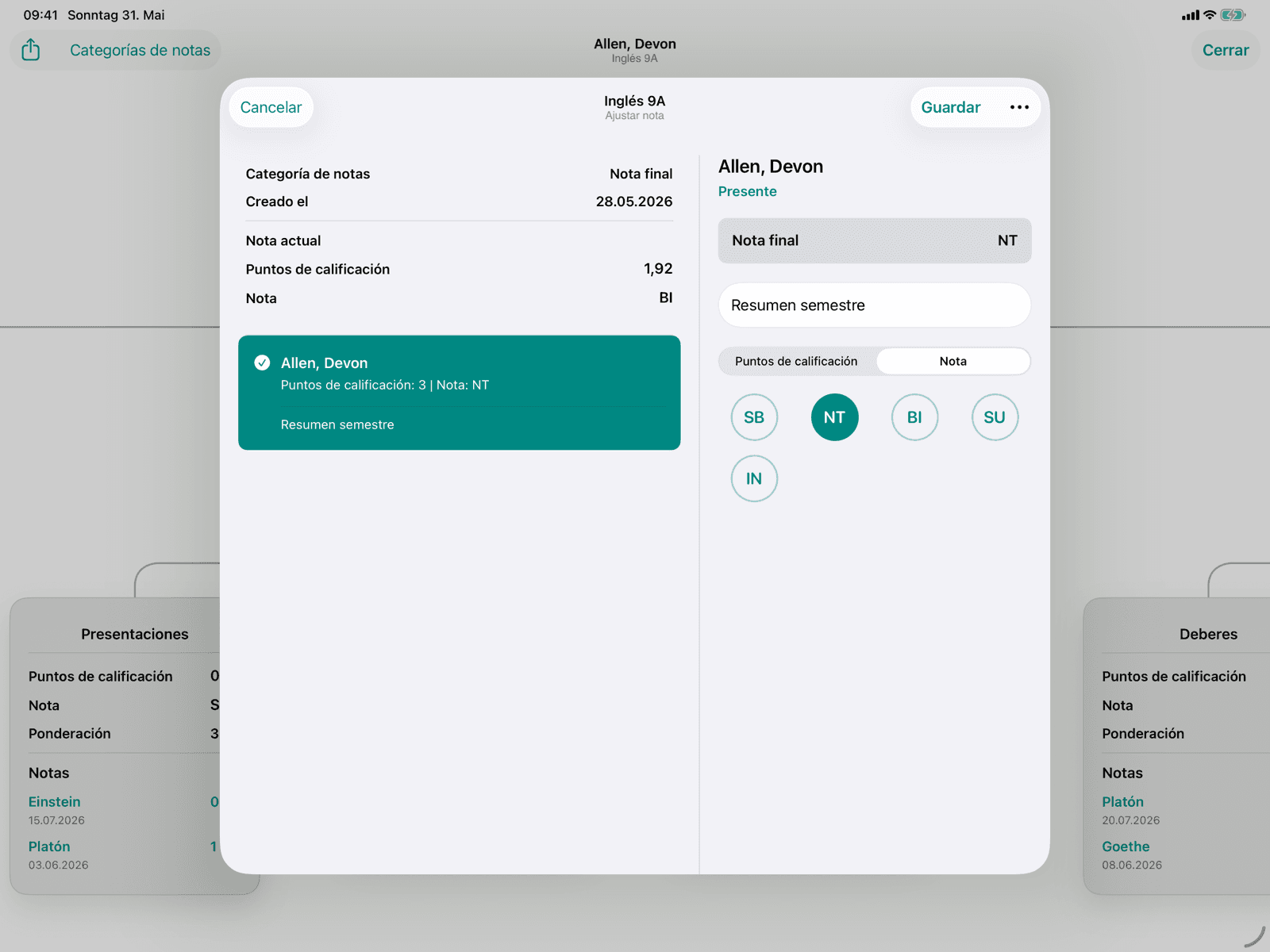Close the view with Cerrar
This screenshot has width=1270, height=952.
(x=1226, y=50)
